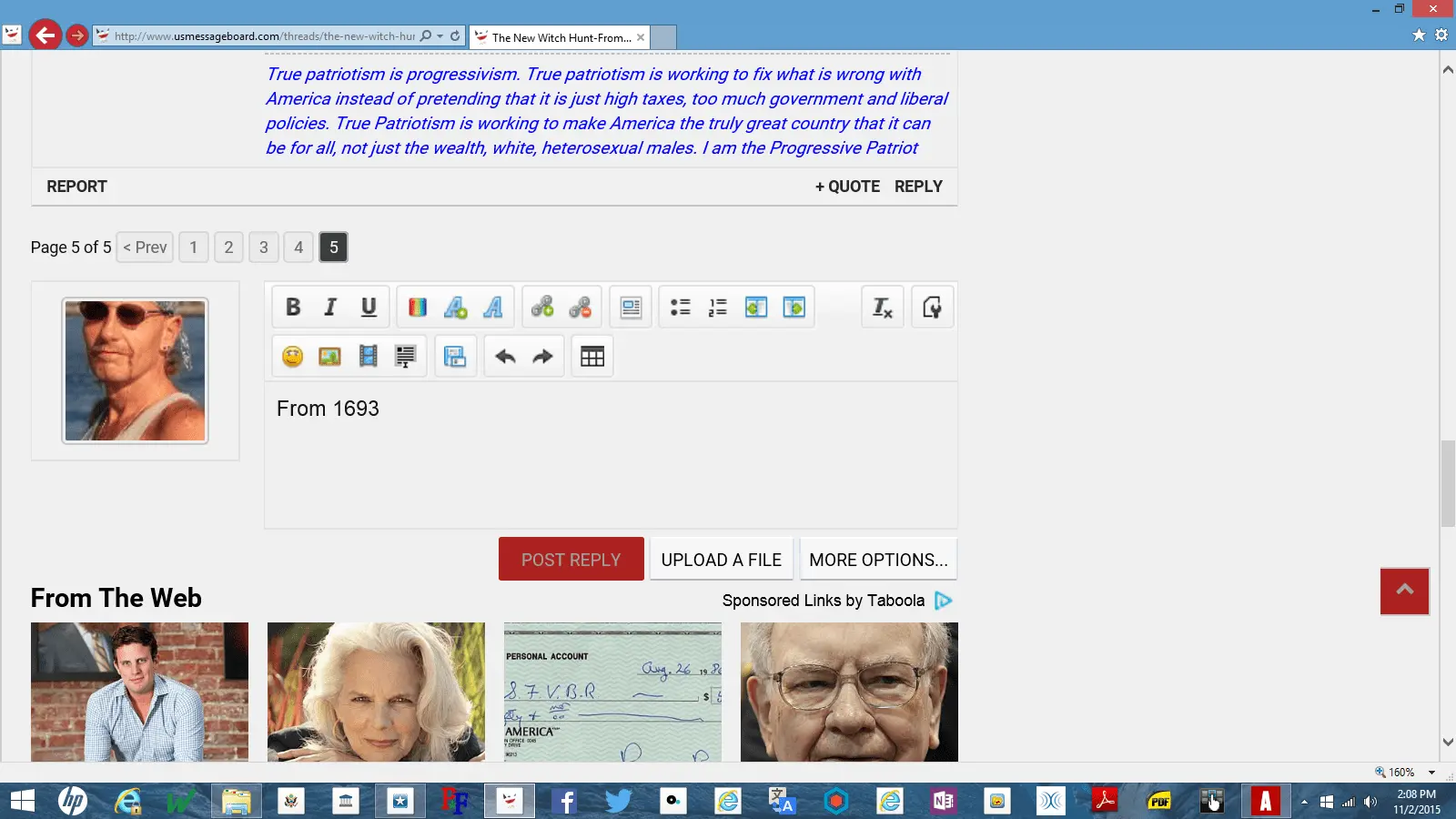
Task: Open the text alignment dropdown
Action: [631, 308]
